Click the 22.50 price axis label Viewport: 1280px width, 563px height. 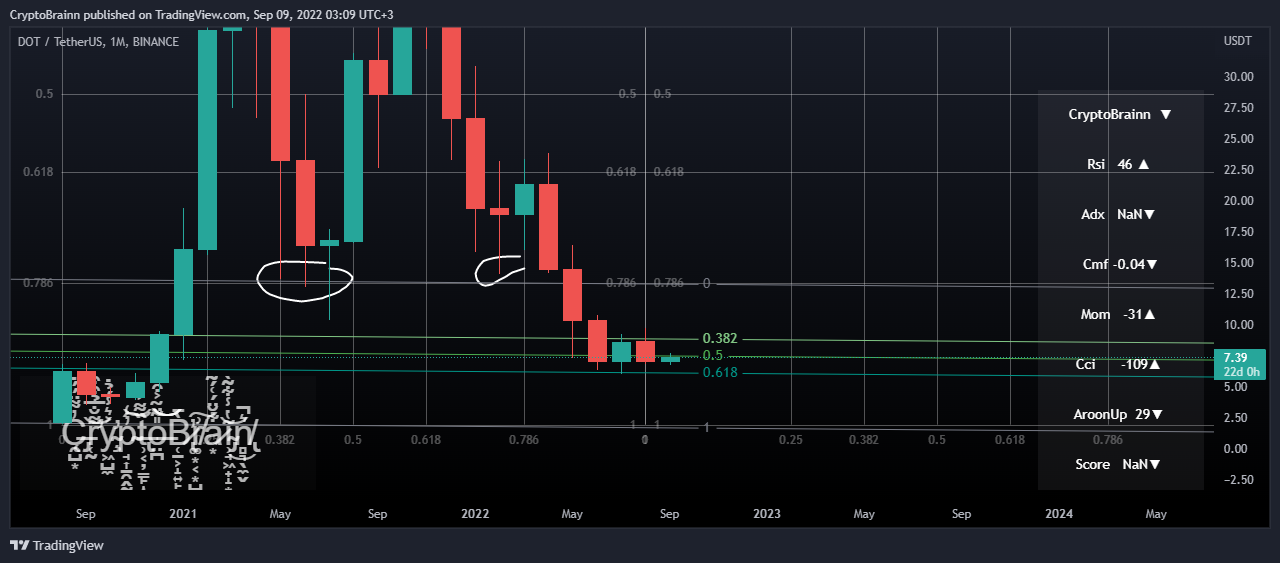1238,169
